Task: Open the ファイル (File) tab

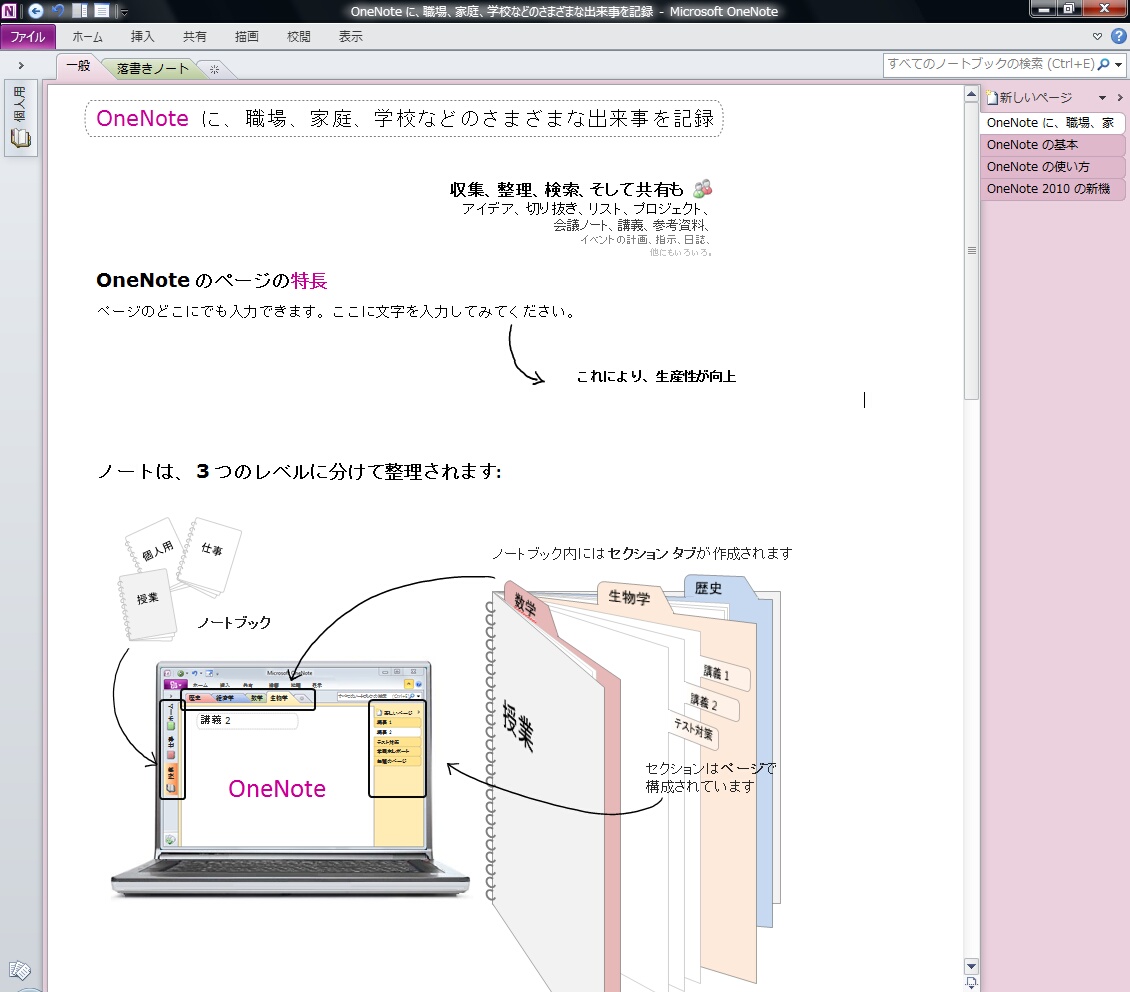Action: pyautogui.click(x=27, y=37)
